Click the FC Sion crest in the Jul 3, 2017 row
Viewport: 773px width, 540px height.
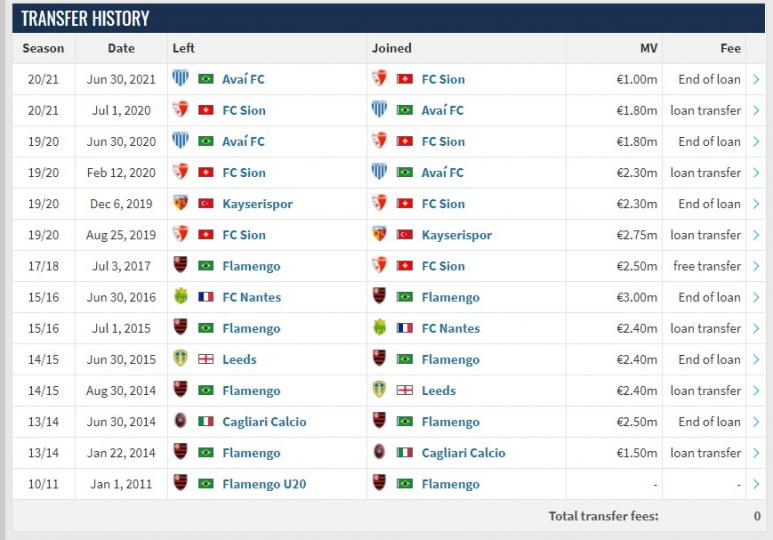click(380, 265)
